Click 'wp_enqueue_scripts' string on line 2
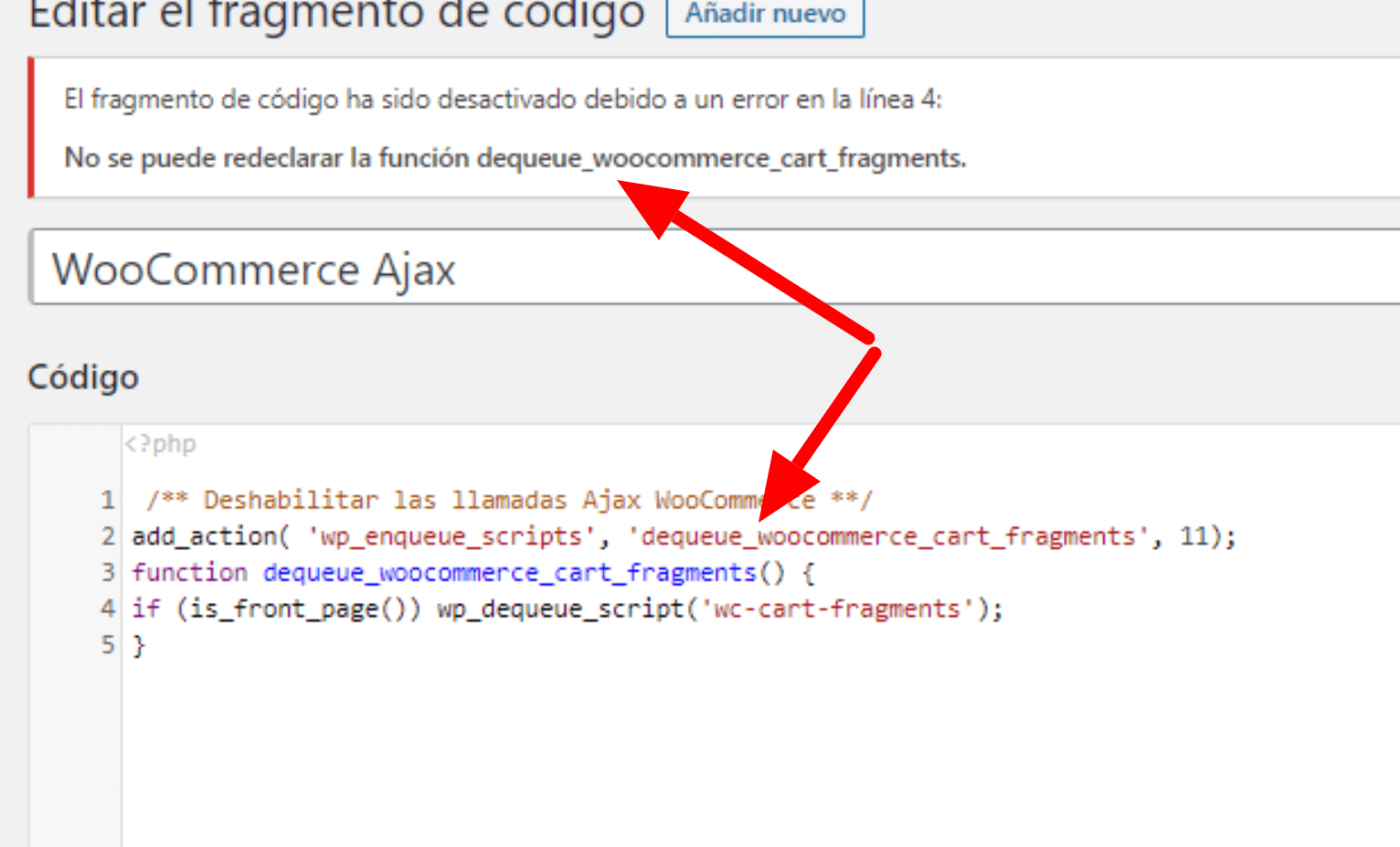Screen dimensions: 1400x847 451,536
